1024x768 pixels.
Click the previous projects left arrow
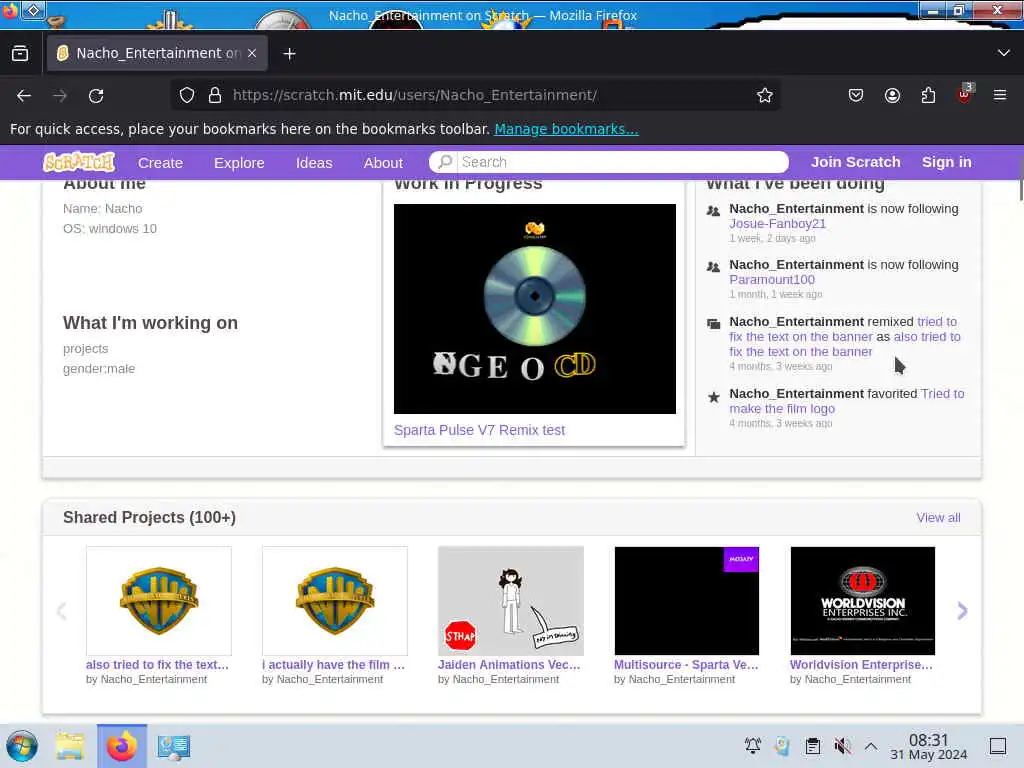61,611
